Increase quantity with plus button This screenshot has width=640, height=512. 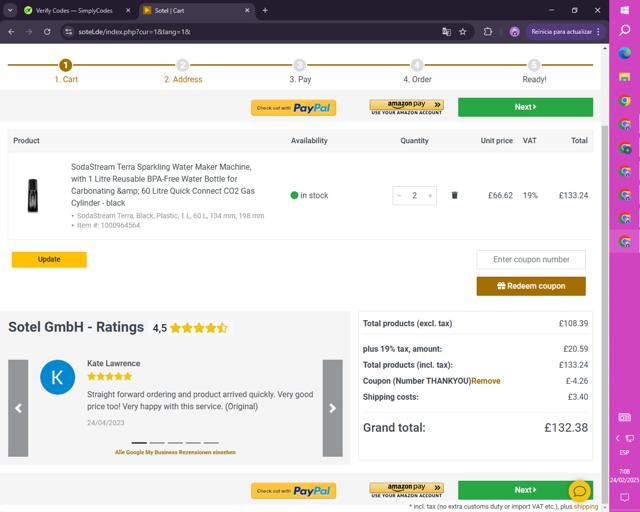click(430, 196)
